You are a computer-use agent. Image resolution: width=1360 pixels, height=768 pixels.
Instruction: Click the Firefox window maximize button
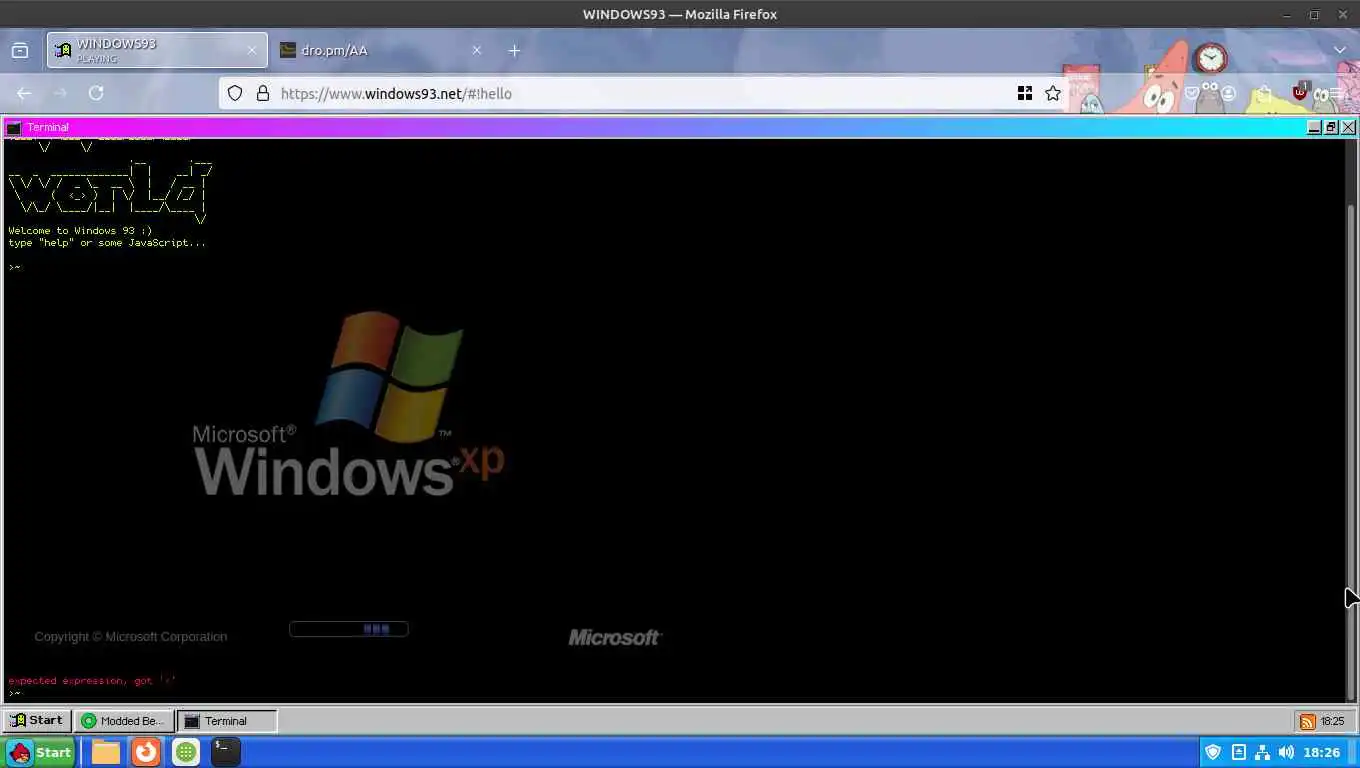tap(1314, 14)
